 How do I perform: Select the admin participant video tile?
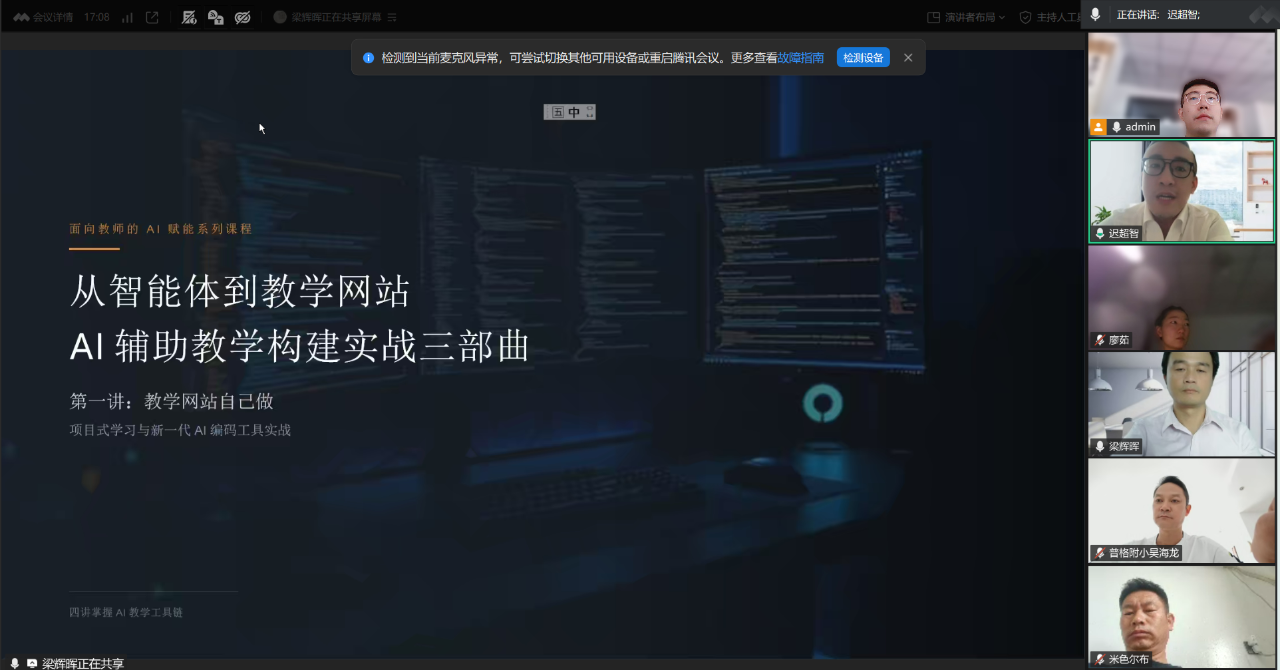point(1181,84)
